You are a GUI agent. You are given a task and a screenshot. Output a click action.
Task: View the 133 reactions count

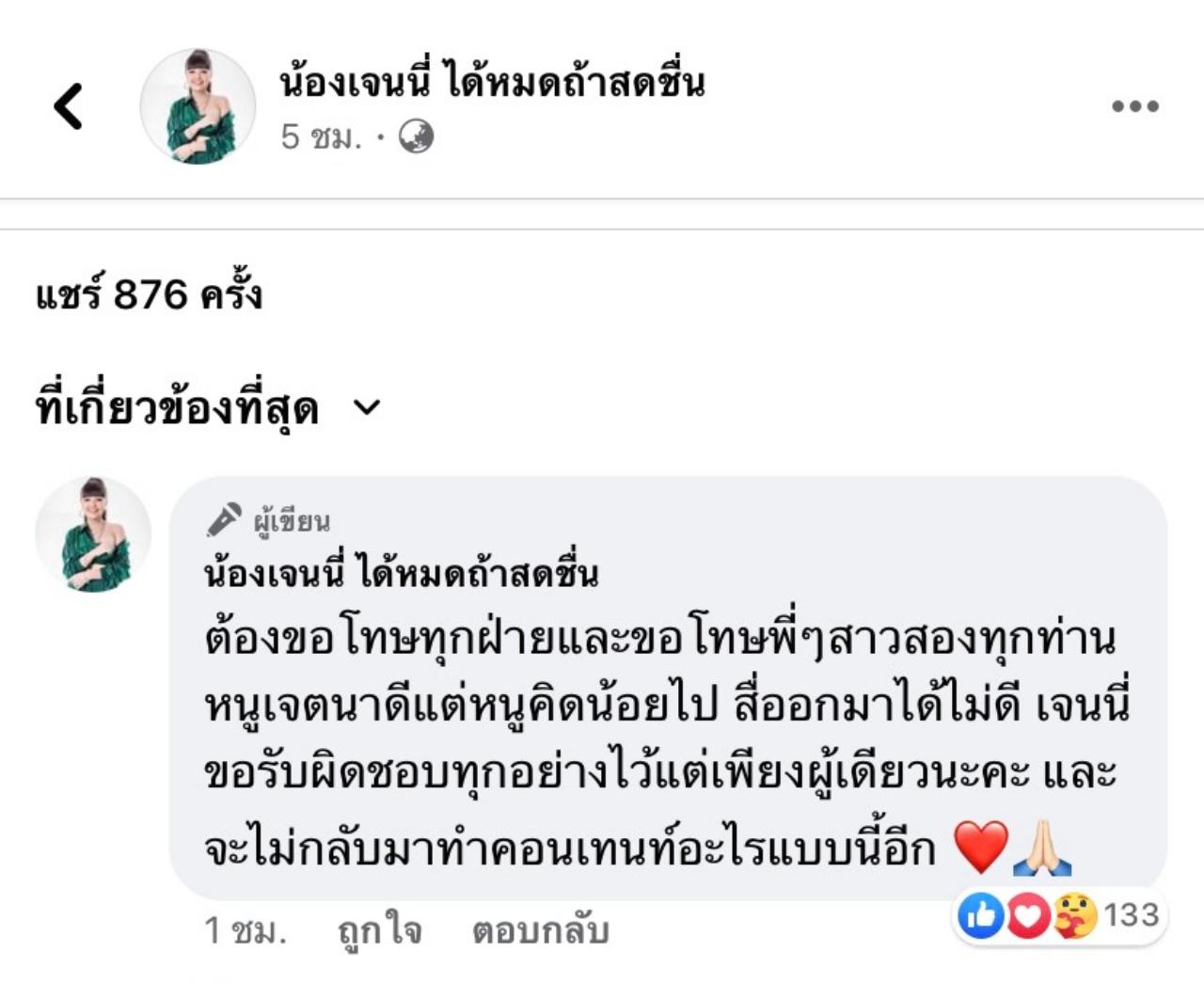coord(1131,914)
